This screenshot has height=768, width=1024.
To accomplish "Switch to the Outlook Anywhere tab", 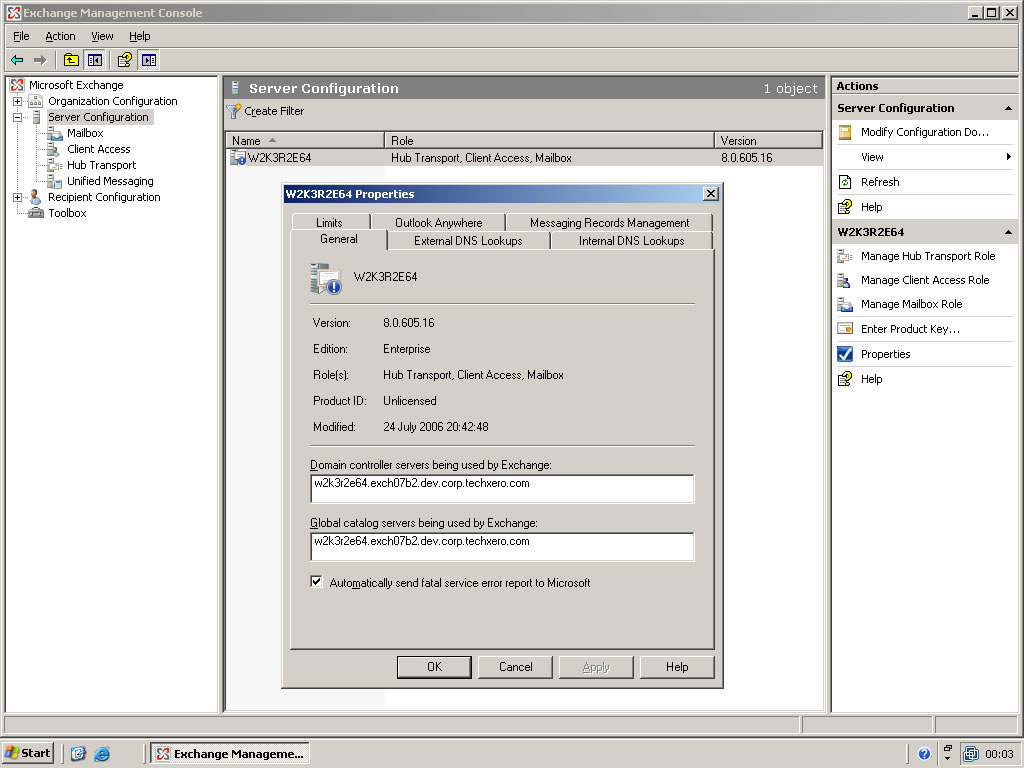I will (x=438, y=223).
